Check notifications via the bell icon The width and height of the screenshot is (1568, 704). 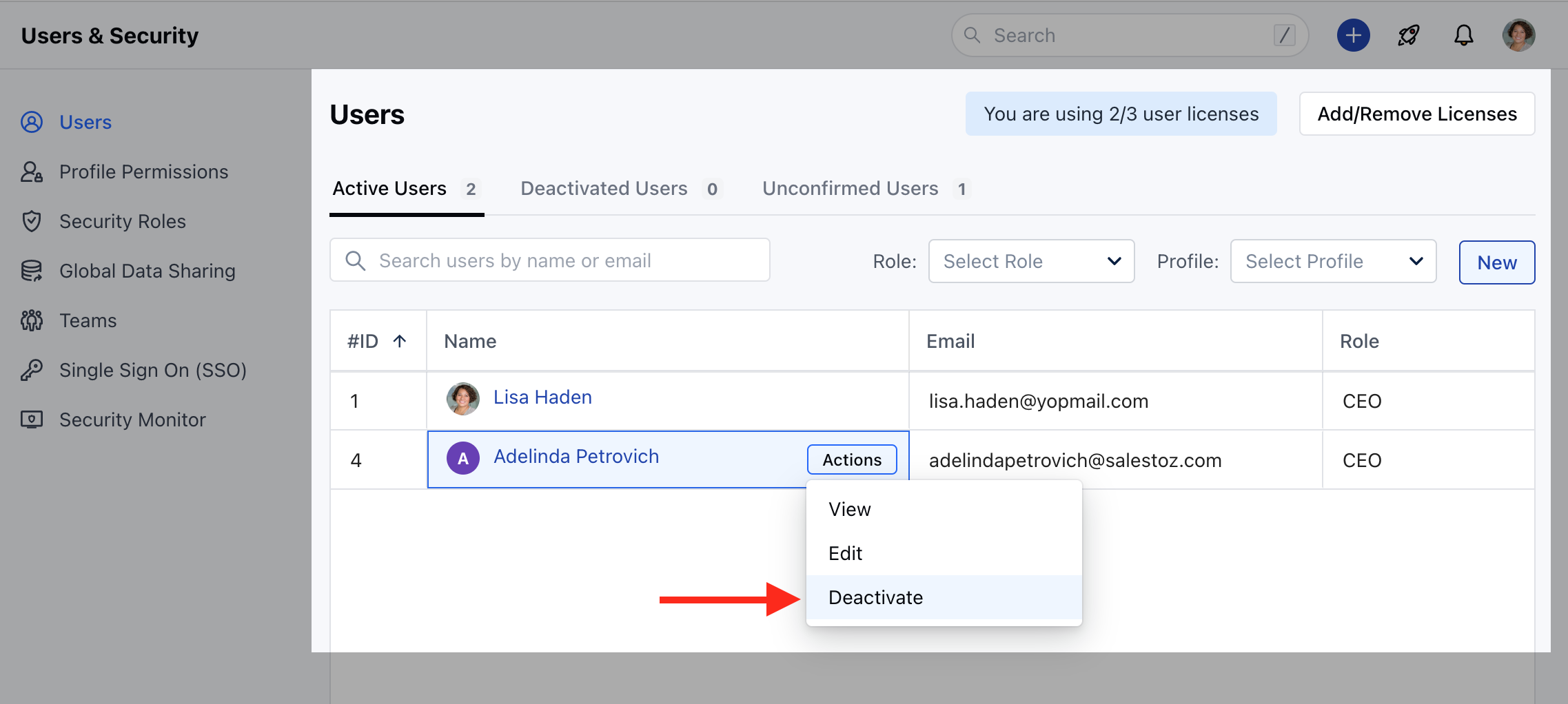click(x=1463, y=35)
